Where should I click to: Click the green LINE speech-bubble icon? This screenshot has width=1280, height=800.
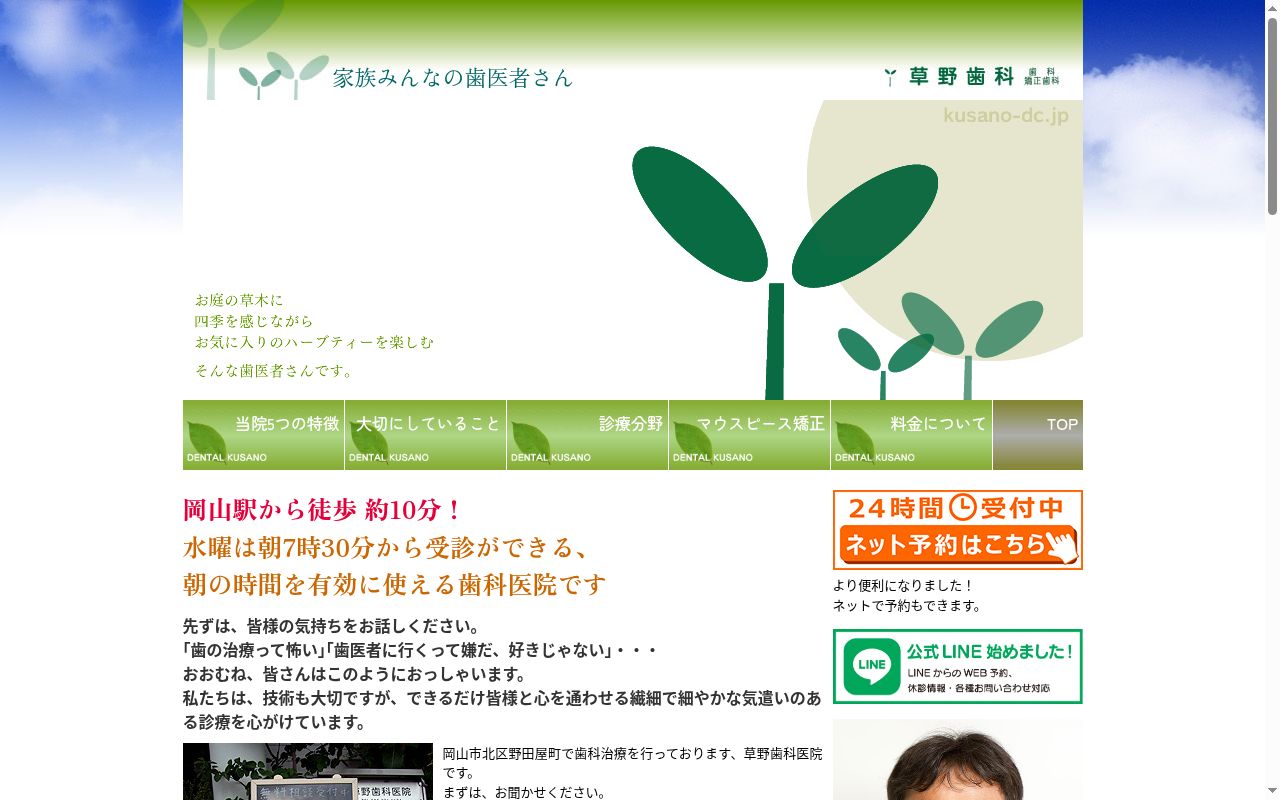(x=872, y=666)
